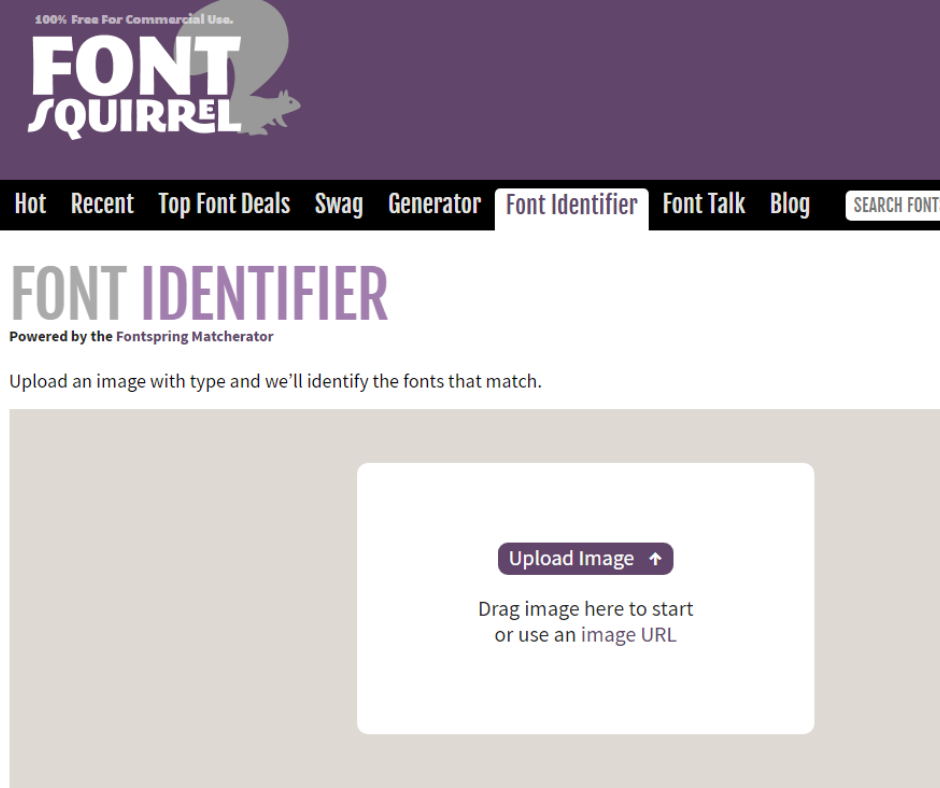Open Top Font Deals

tap(224, 204)
